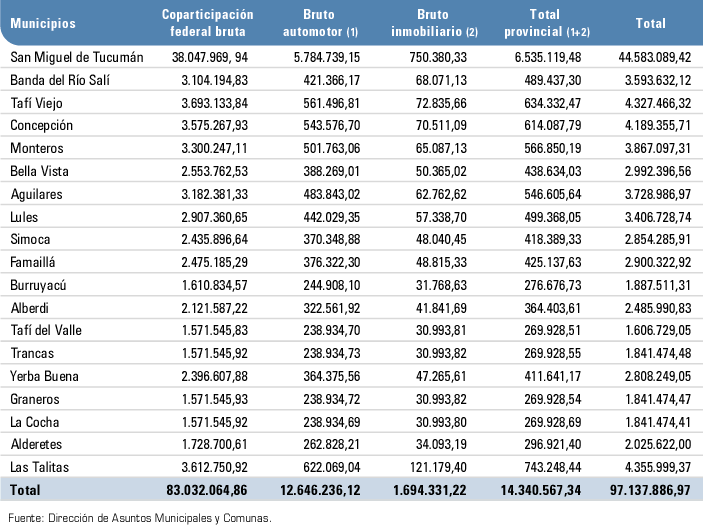Select the Monteros row label

pyautogui.click(x=35, y=148)
